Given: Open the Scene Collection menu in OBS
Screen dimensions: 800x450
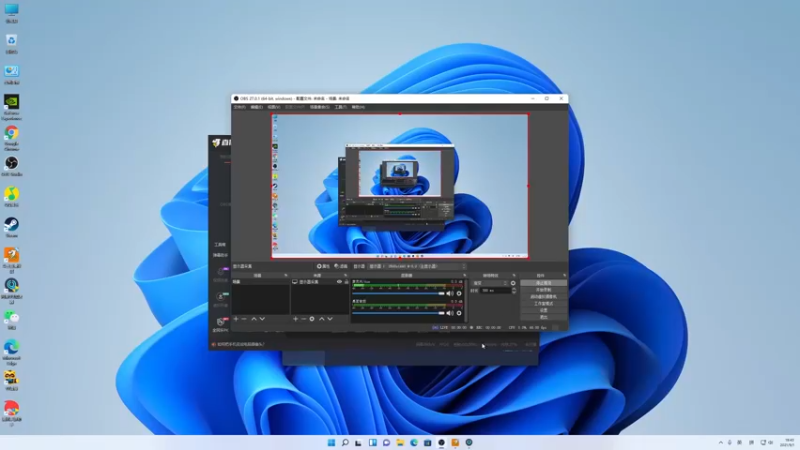Looking at the screenshot, I should coord(319,107).
